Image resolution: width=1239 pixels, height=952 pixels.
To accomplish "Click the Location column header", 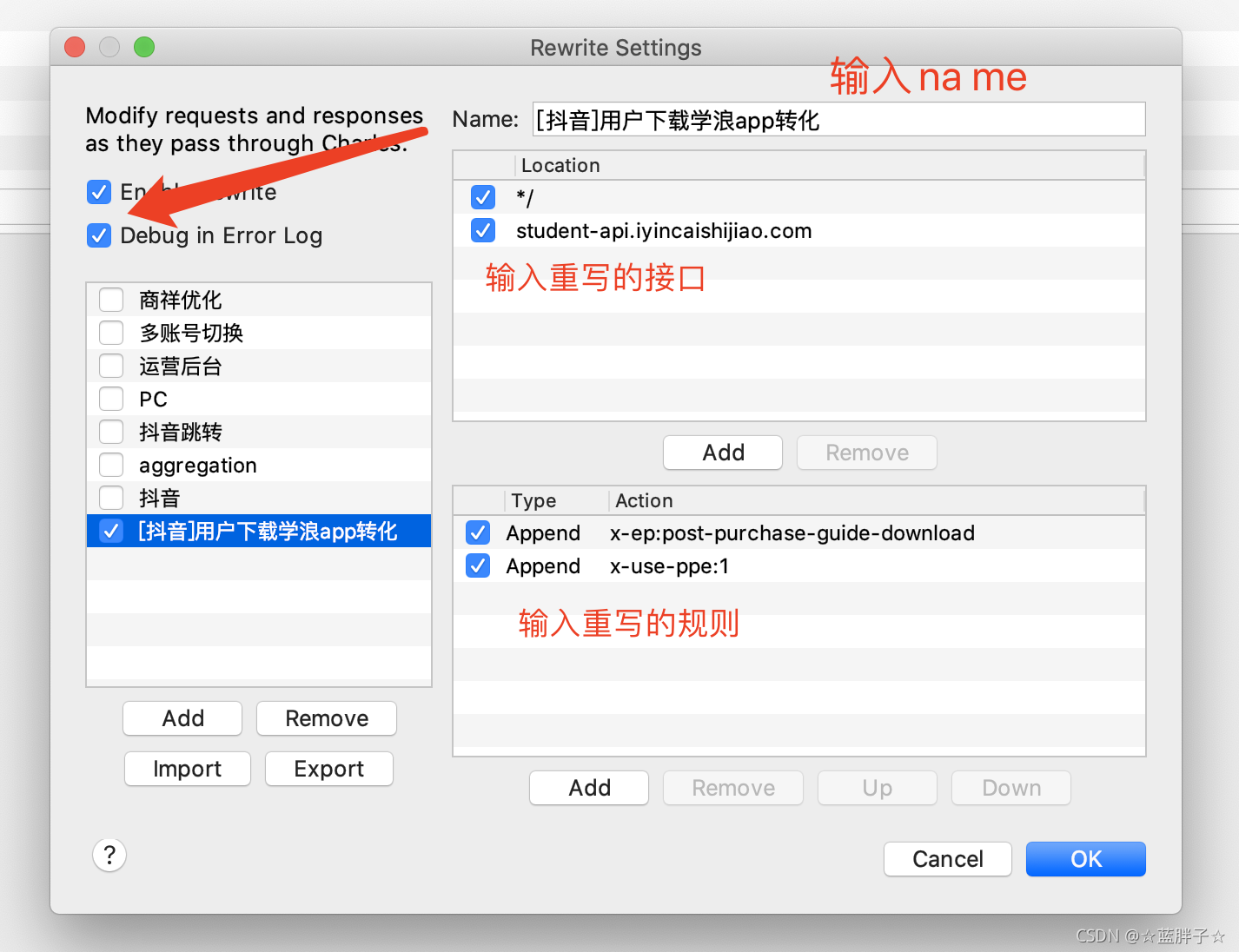I will point(830,165).
